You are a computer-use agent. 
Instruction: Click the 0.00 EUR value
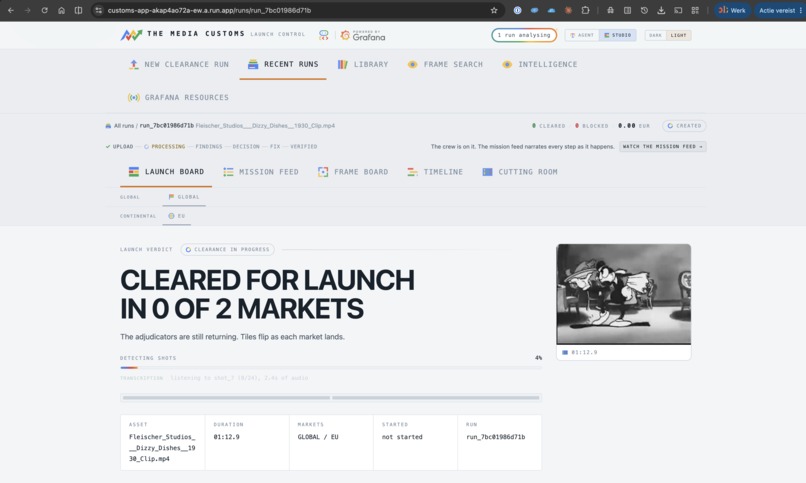pos(634,125)
